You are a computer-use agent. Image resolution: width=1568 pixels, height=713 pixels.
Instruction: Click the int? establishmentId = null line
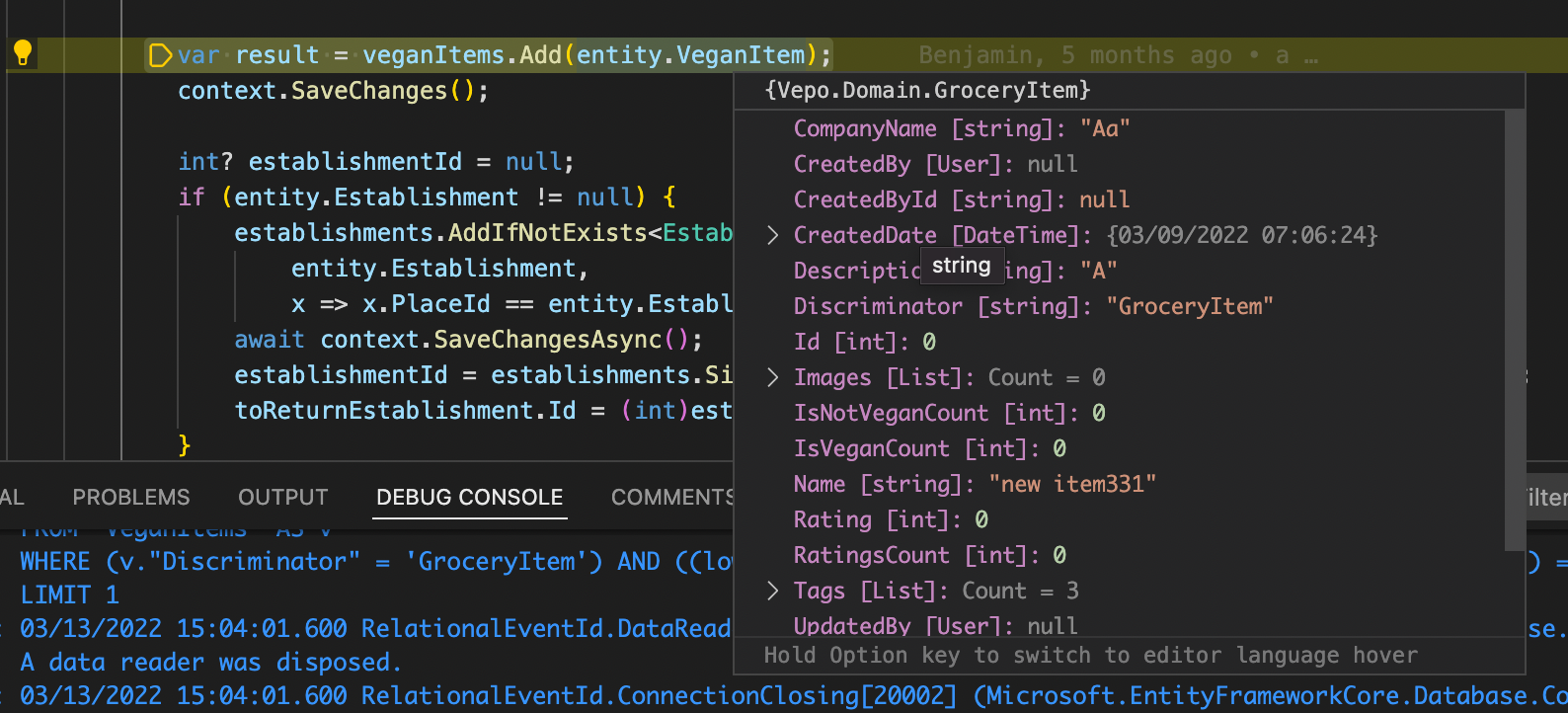[376, 162]
